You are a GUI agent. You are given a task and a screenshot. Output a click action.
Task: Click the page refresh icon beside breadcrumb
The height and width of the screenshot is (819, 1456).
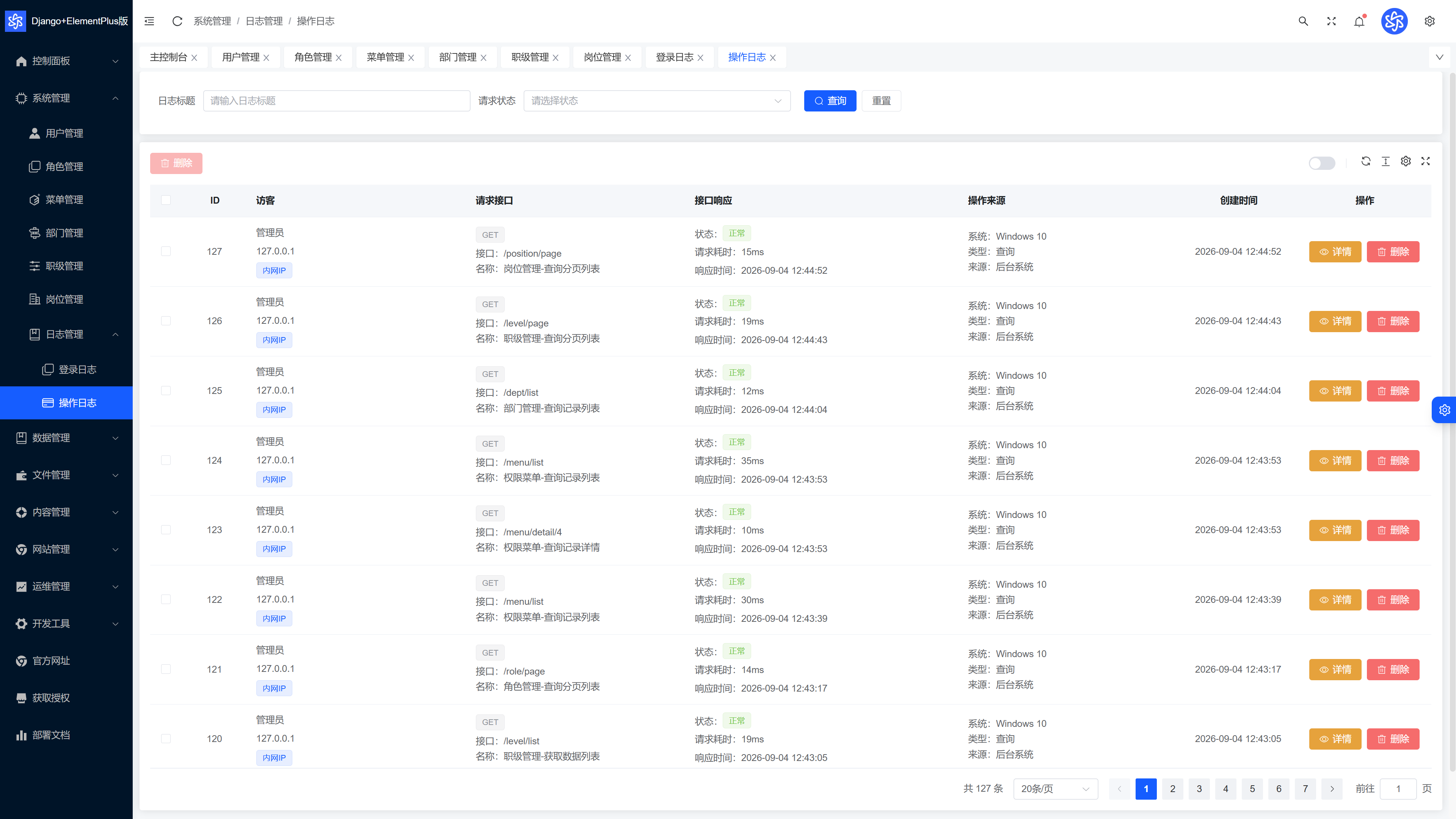click(x=177, y=21)
